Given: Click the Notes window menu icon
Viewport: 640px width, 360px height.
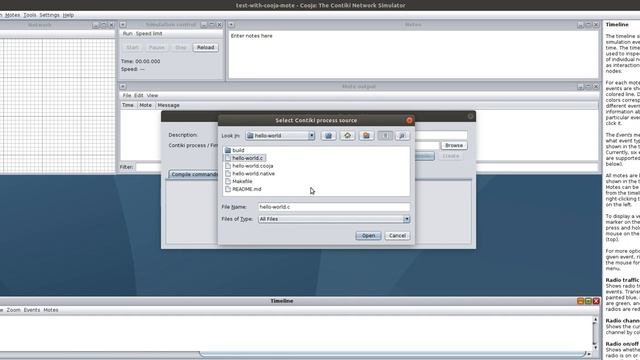Looking at the screenshot, I should 231,25.
